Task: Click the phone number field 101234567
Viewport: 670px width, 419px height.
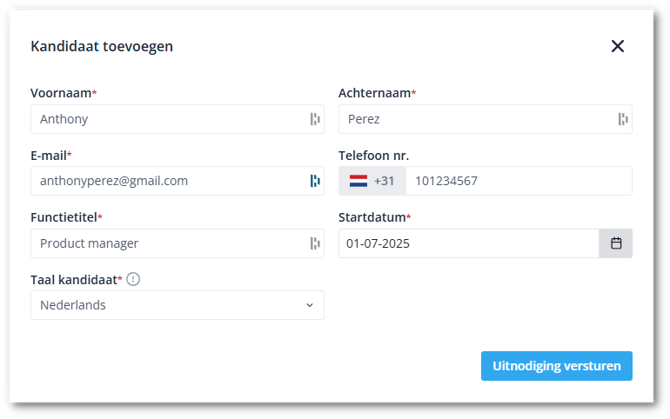Action: click(x=515, y=181)
